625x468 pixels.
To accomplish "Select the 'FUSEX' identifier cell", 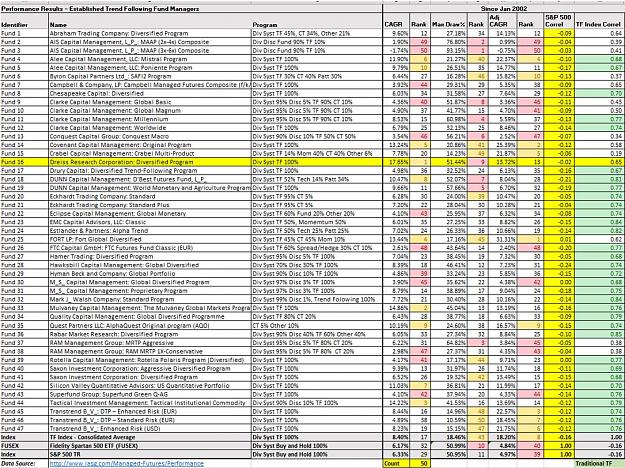I will coord(24,446).
